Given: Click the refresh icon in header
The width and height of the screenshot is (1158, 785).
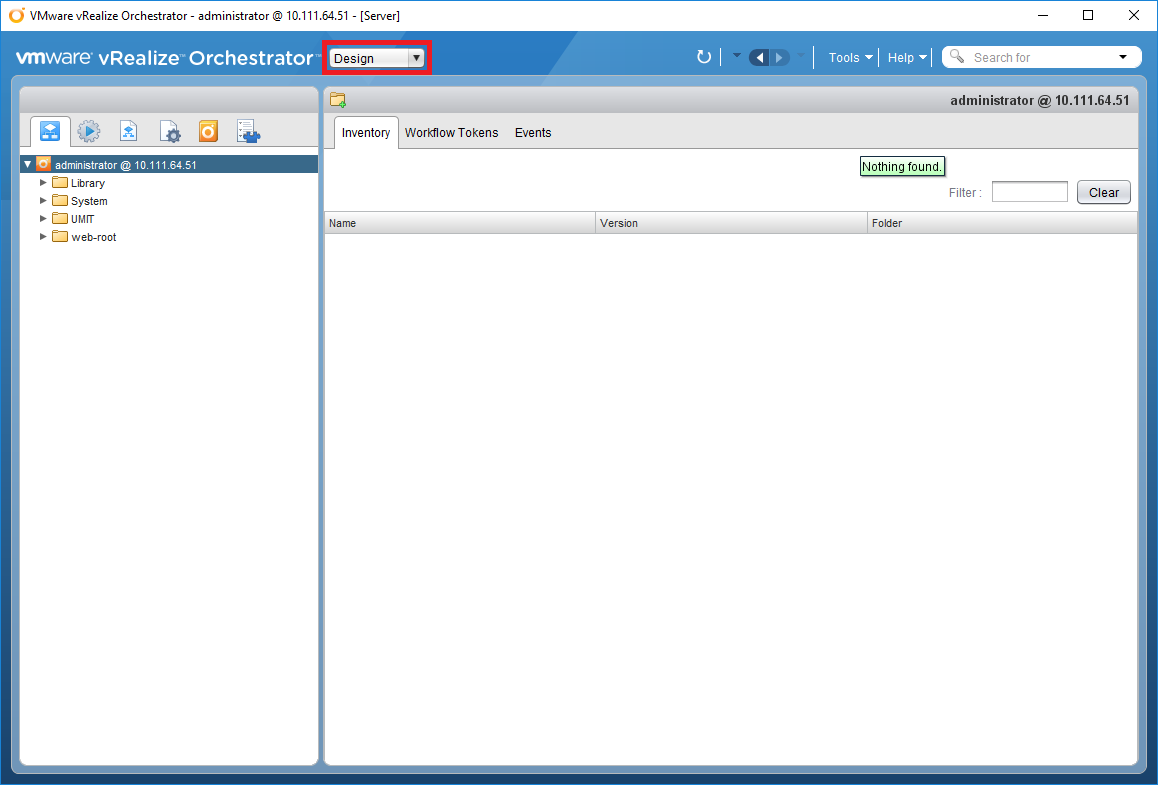Looking at the screenshot, I should [x=704, y=57].
